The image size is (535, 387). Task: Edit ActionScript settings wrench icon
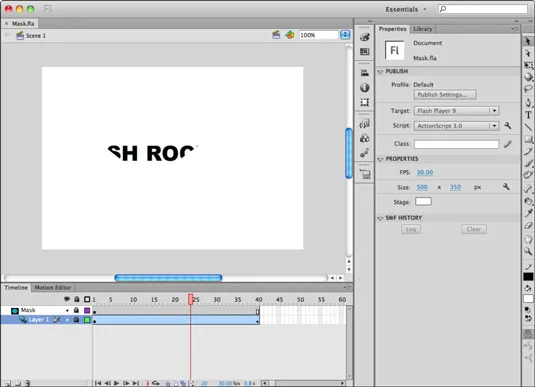point(508,126)
